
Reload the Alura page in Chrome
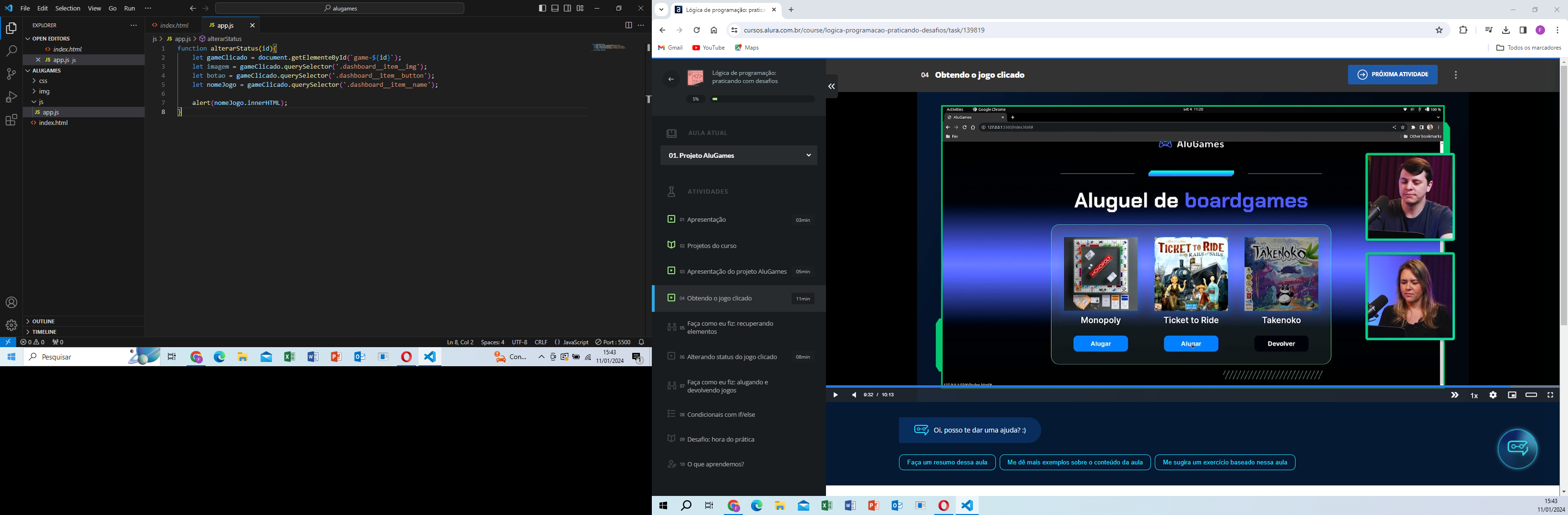click(696, 31)
